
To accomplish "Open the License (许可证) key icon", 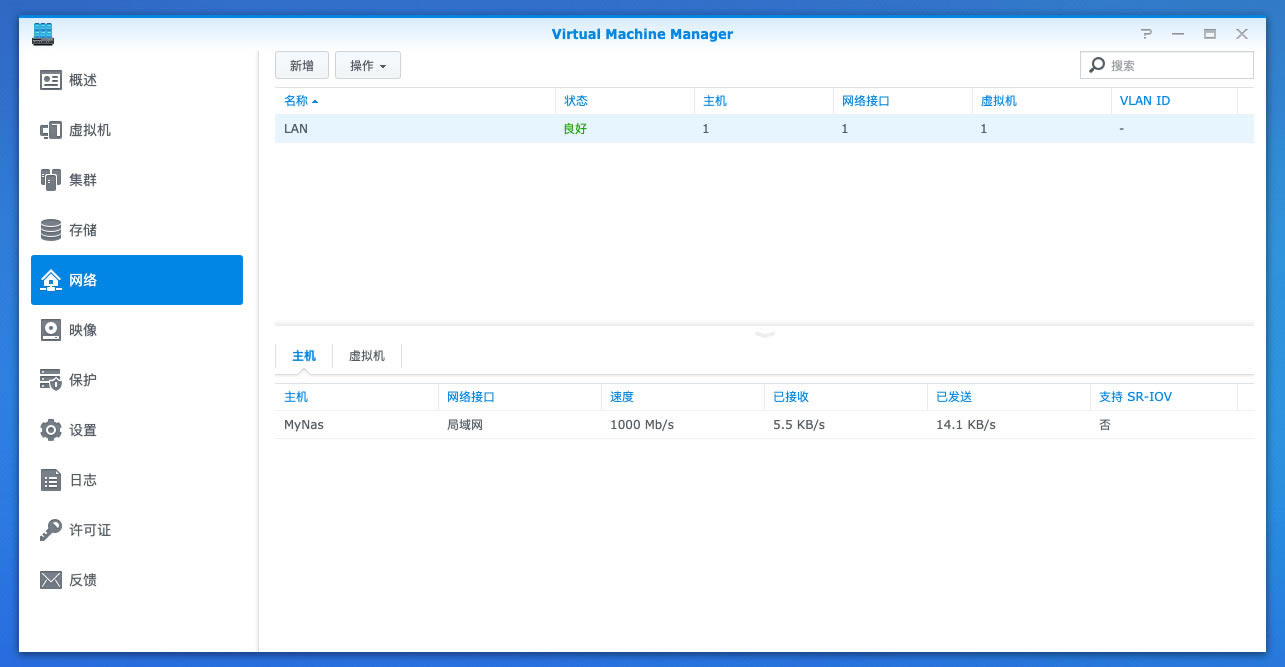I will pos(51,530).
